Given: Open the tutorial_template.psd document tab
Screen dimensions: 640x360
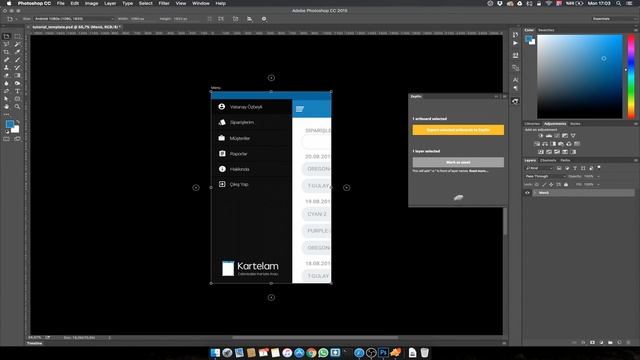Looking at the screenshot, I should coord(76,27).
